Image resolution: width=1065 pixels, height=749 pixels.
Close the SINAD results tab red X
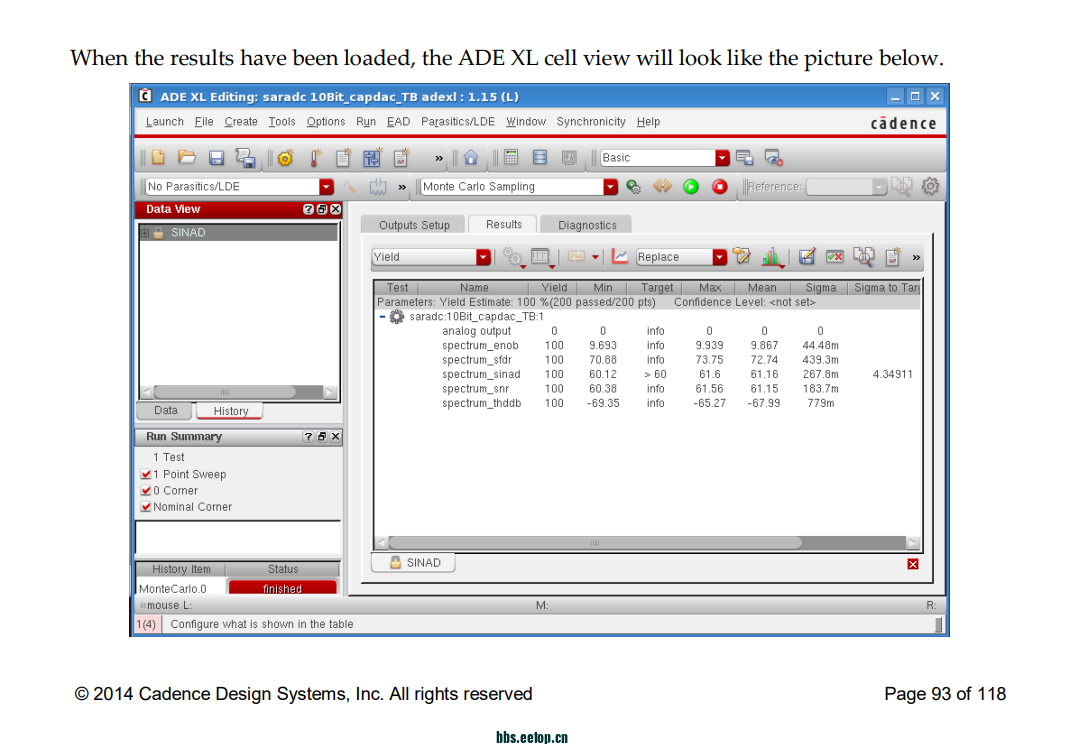(913, 564)
